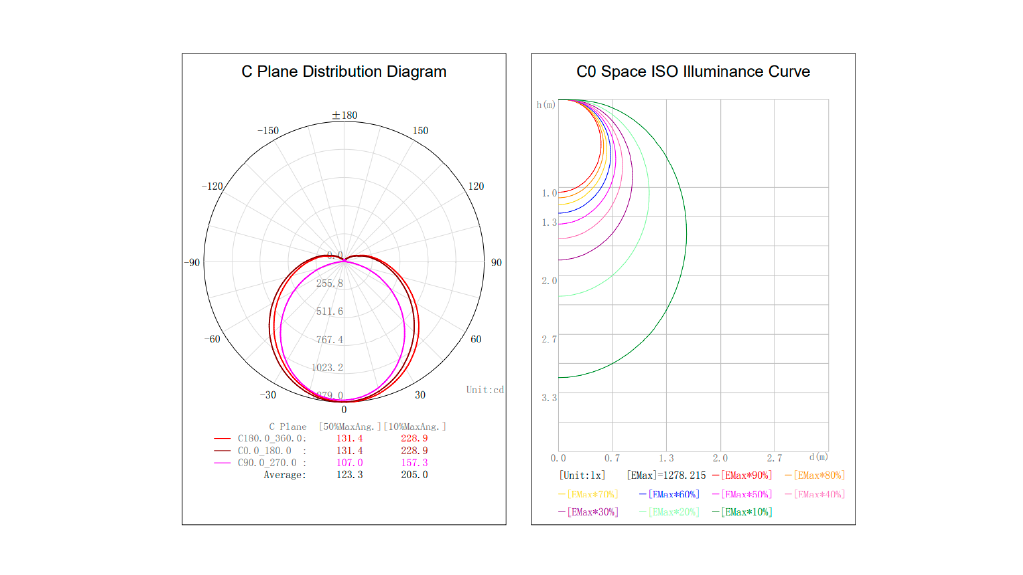This screenshot has width=1023, height=575.
Task: Click the magenta C90.0_270.0 legend line
Action: (x=222, y=463)
